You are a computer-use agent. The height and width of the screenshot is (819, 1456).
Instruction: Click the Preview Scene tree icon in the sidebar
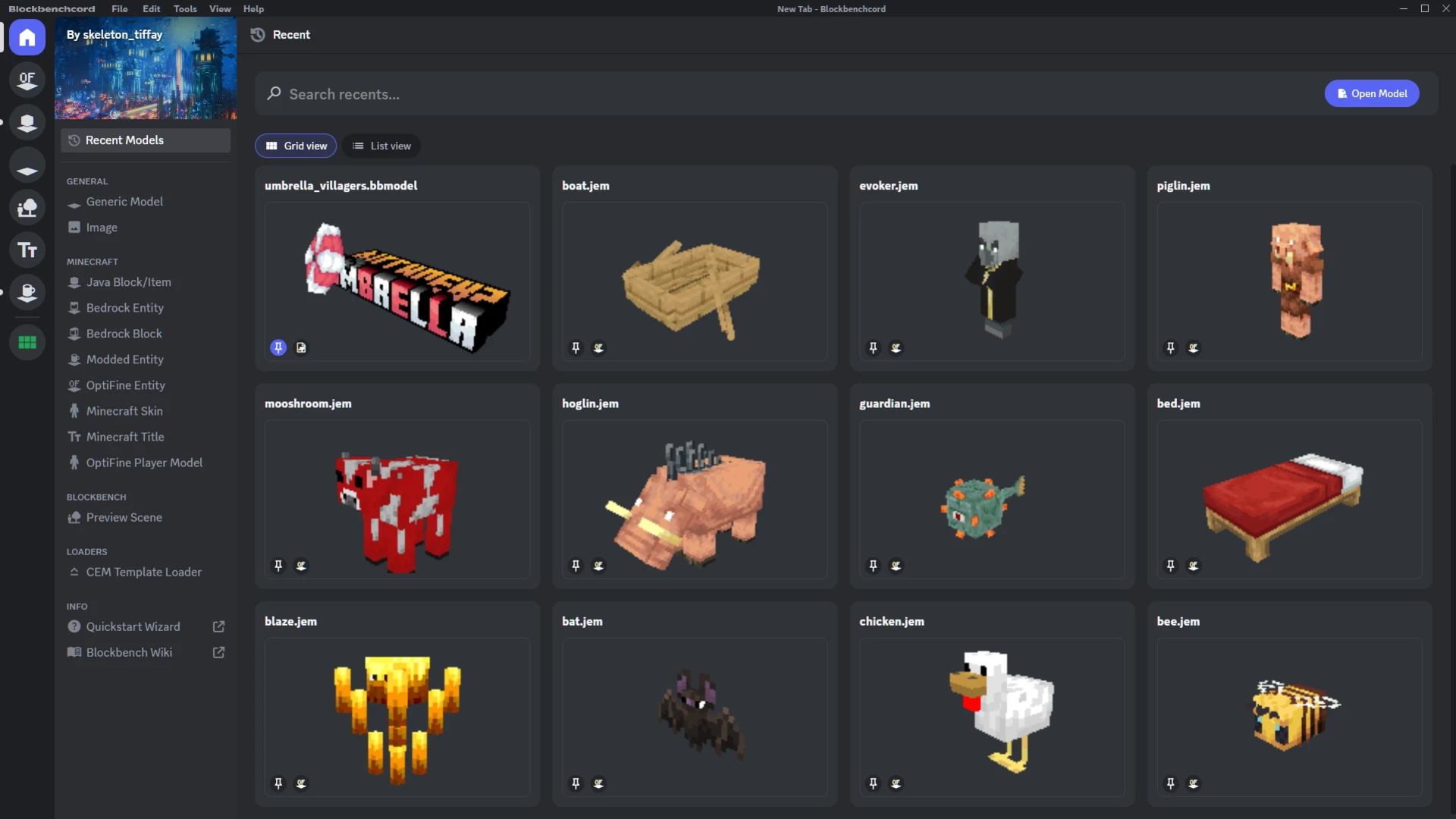[27, 207]
